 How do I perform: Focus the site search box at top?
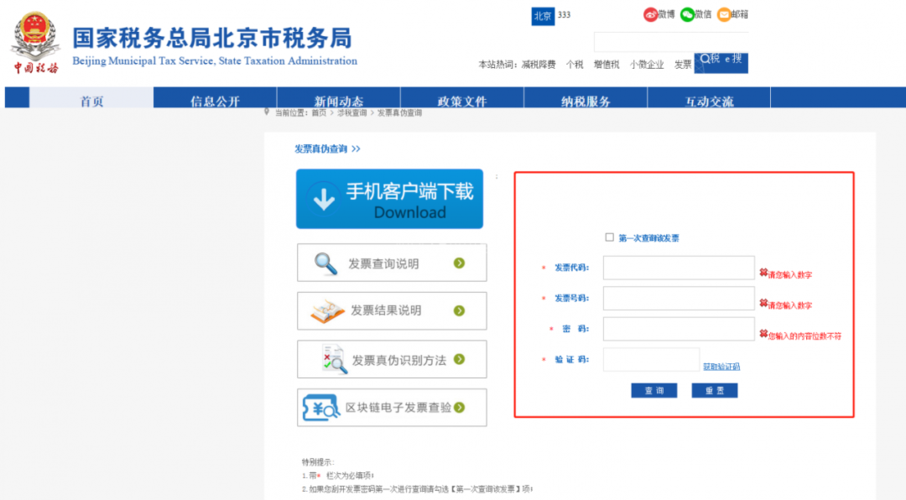pos(670,42)
